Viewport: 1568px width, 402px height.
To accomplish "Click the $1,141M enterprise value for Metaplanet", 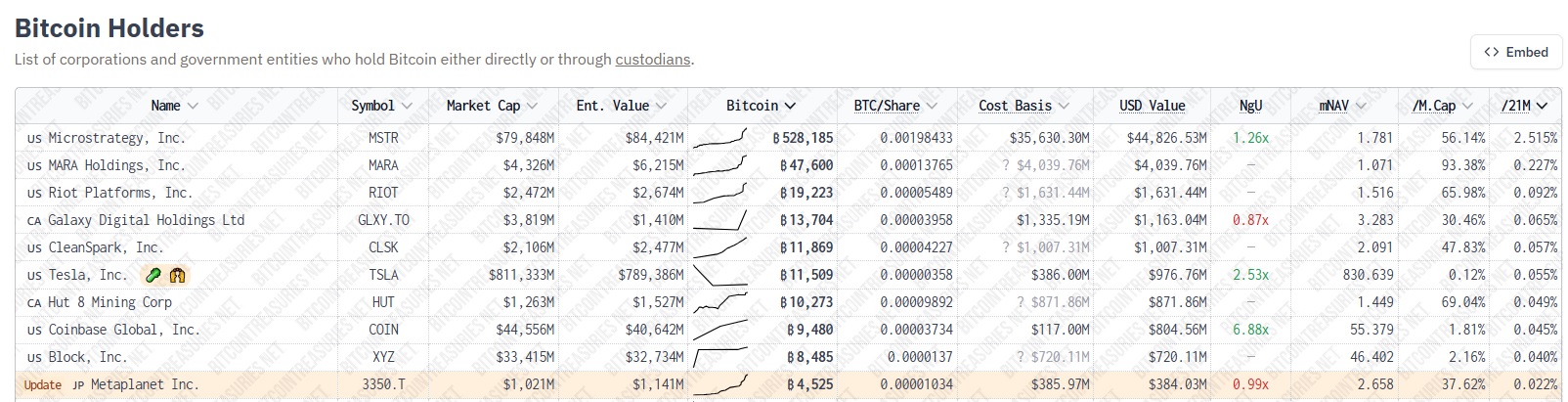I will (x=658, y=384).
